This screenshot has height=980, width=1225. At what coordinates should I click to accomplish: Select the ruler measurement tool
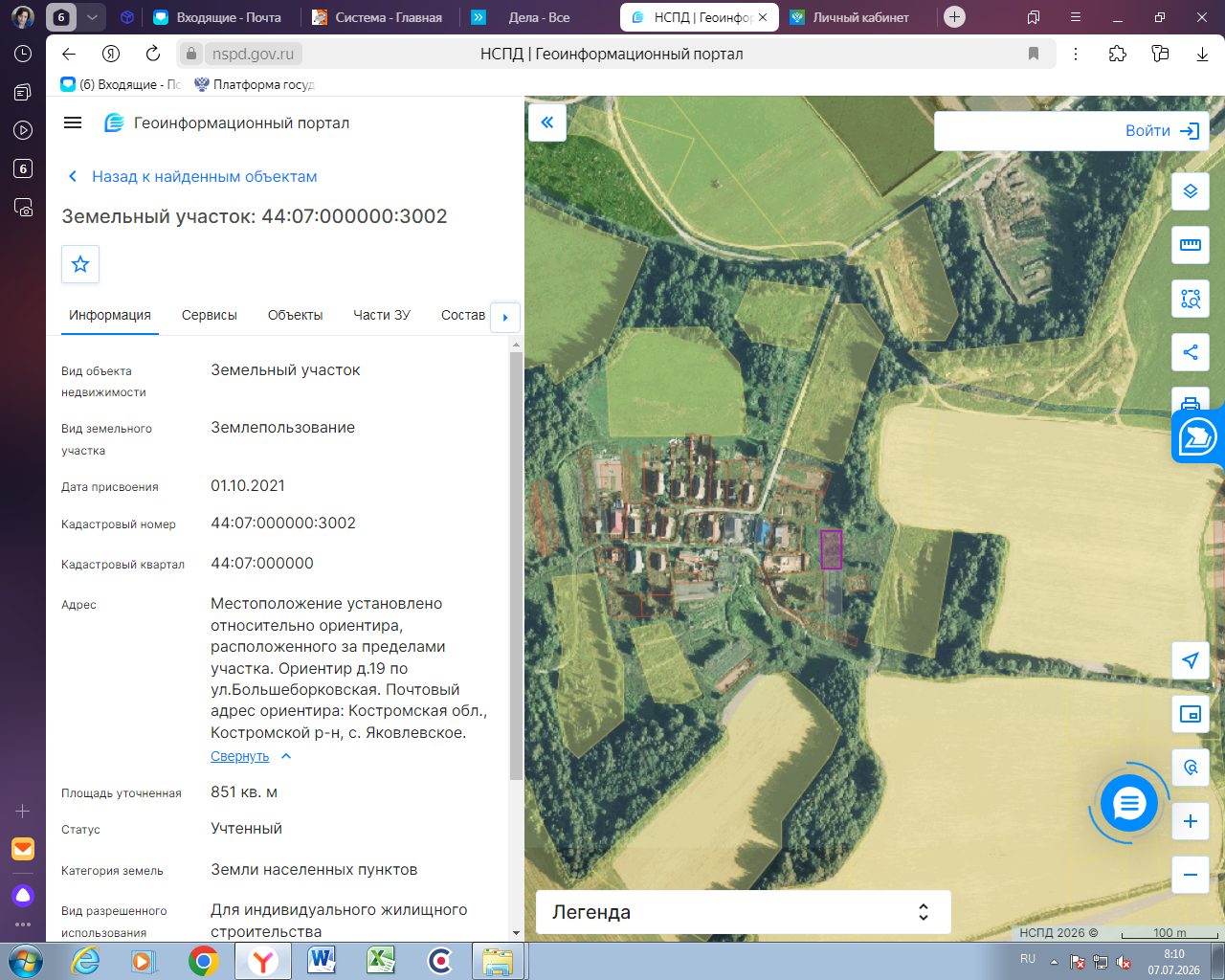point(1191,245)
